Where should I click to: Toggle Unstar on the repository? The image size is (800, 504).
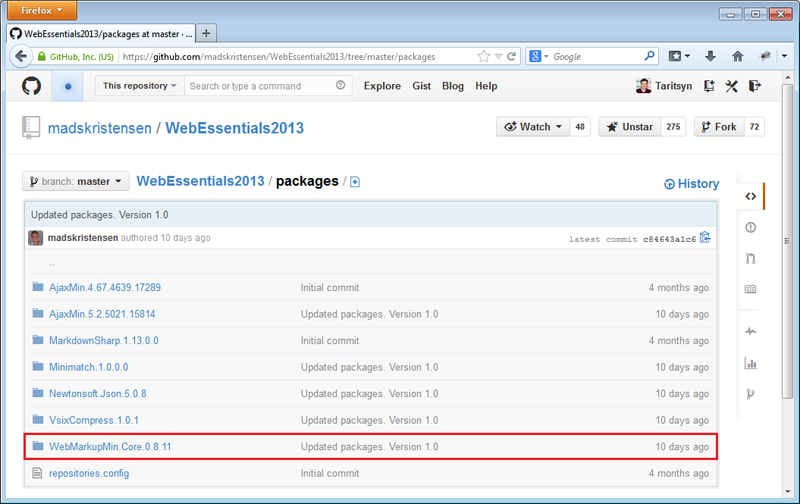point(630,127)
